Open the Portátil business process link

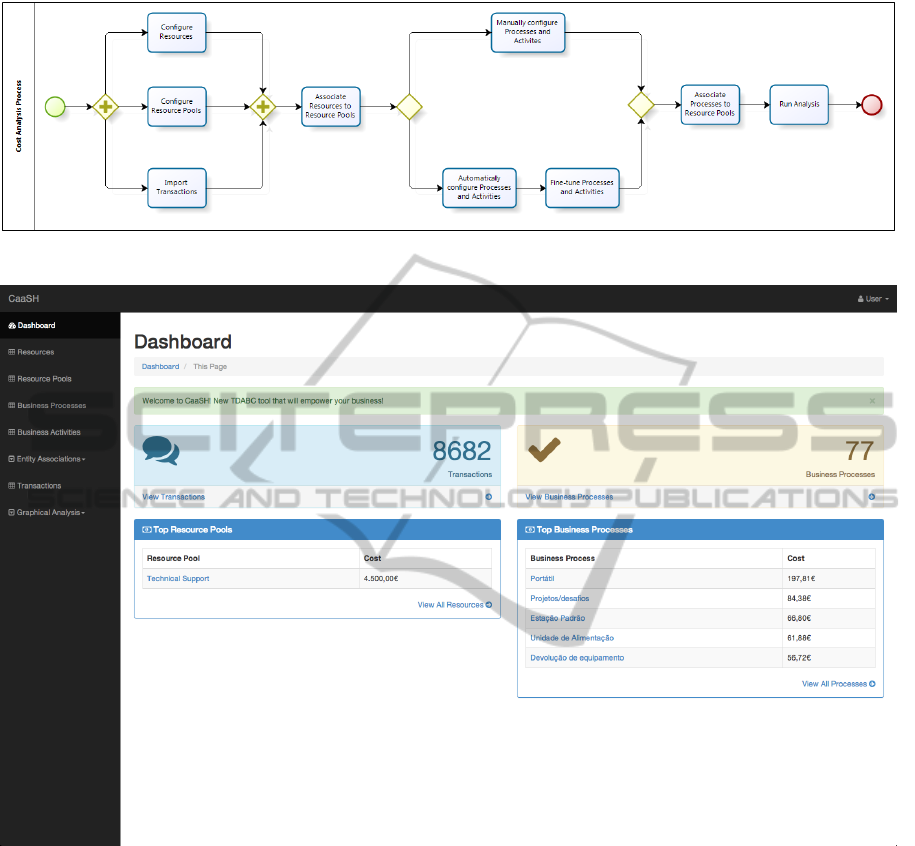tap(544, 578)
